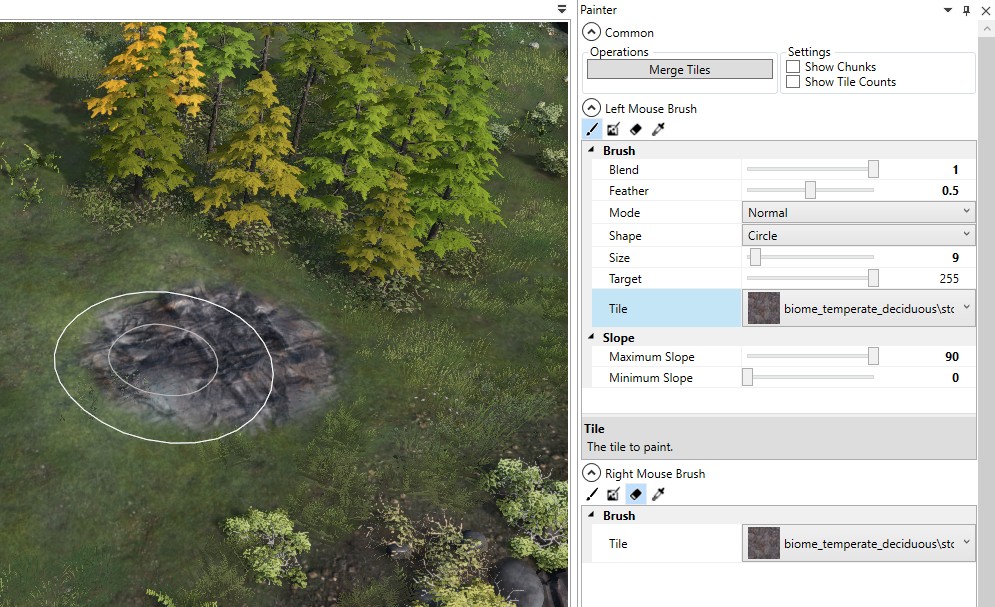
Task: Open the Mode dropdown set to Normal
Action: pyautogui.click(x=859, y=212)
